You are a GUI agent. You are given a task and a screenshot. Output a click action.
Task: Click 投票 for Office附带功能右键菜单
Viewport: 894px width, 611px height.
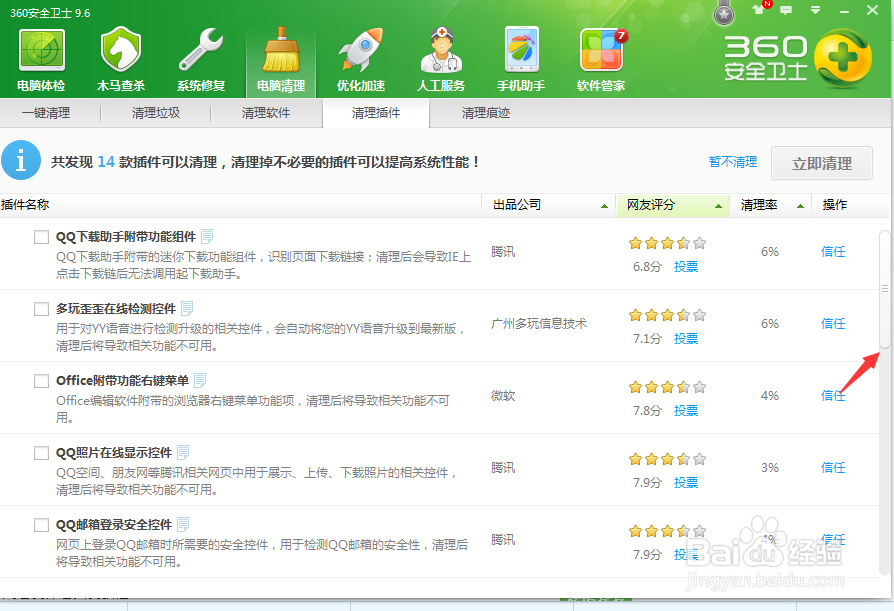click(x=686, y=410)
